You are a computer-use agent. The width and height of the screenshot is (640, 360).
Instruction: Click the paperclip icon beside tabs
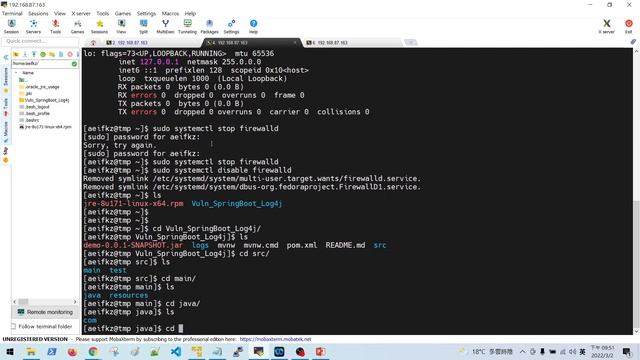click(633, 42)
